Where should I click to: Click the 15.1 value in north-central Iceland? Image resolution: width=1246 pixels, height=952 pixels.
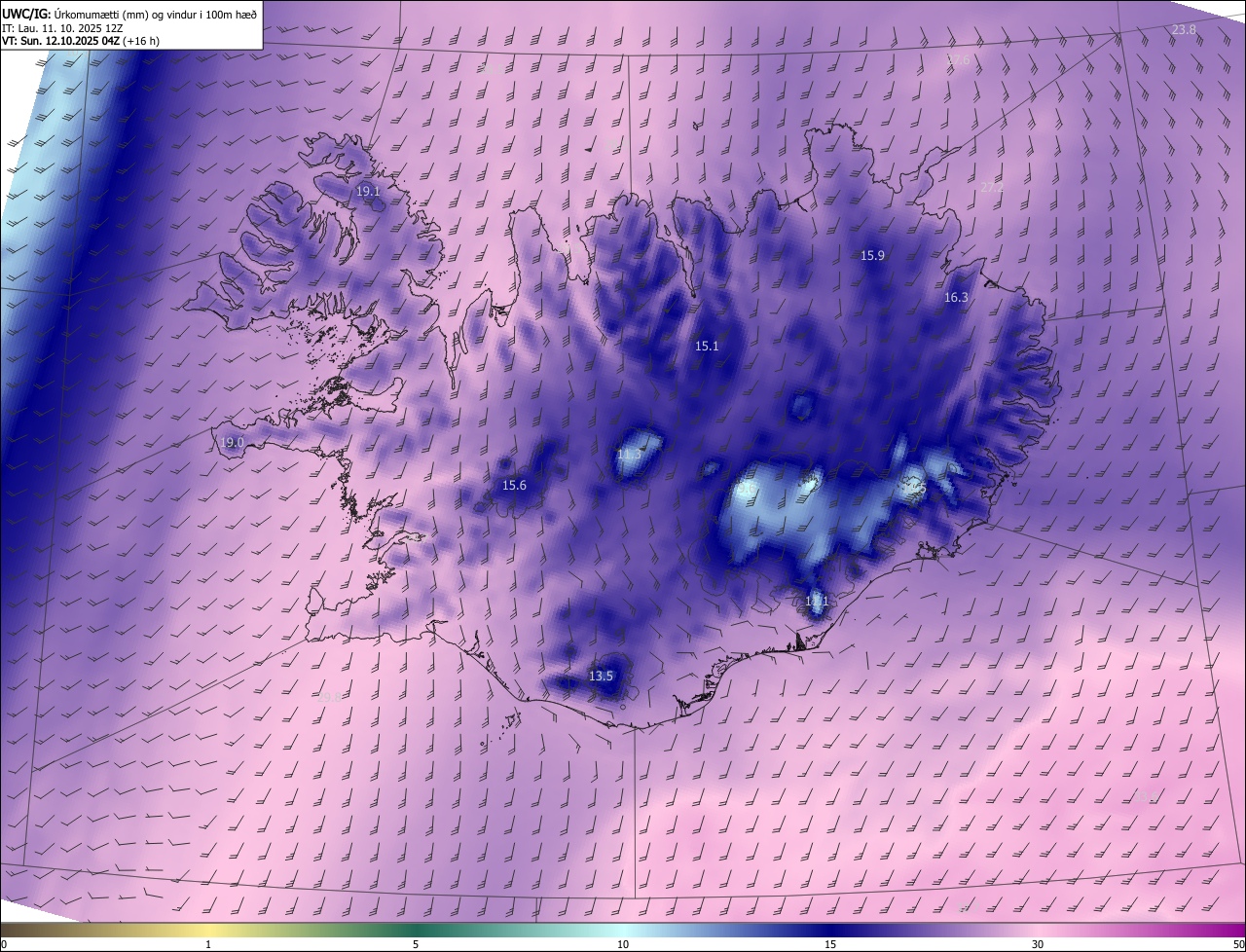(x=707, y=347)
